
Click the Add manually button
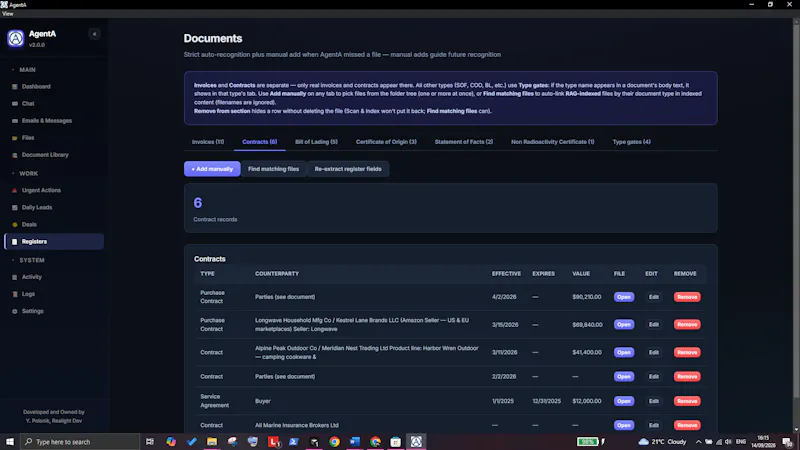(x=212, y=169)
